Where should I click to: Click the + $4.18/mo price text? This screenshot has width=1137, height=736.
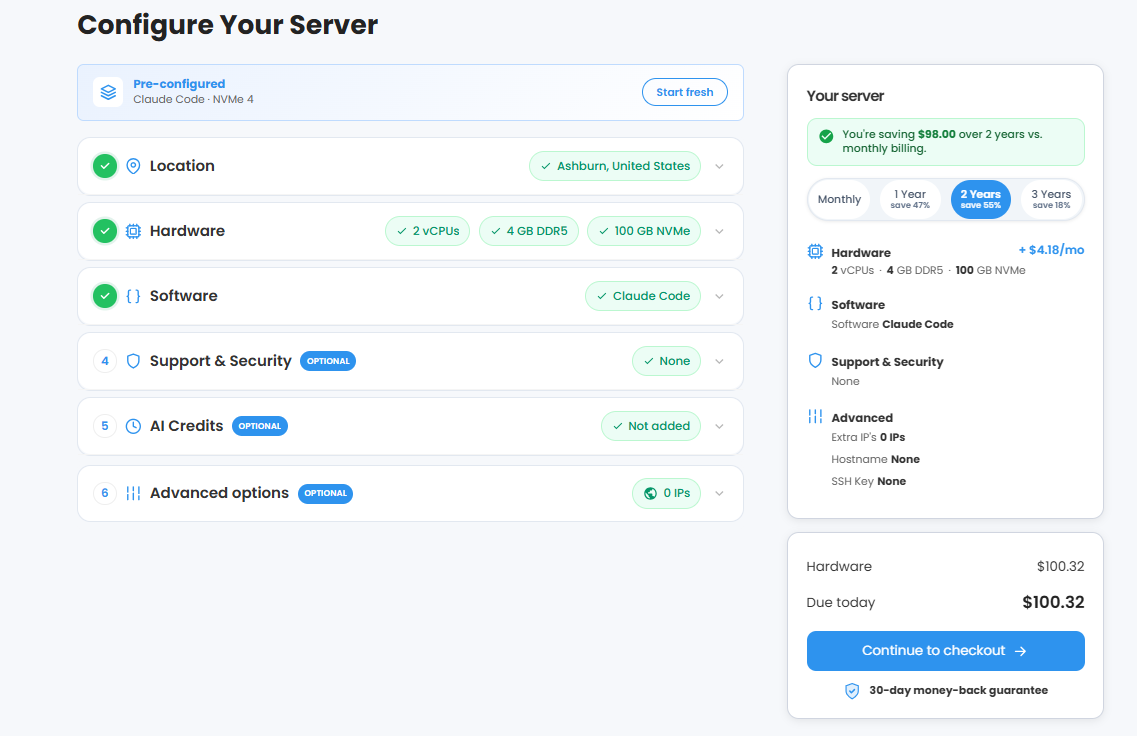[x=1051, y=250]
